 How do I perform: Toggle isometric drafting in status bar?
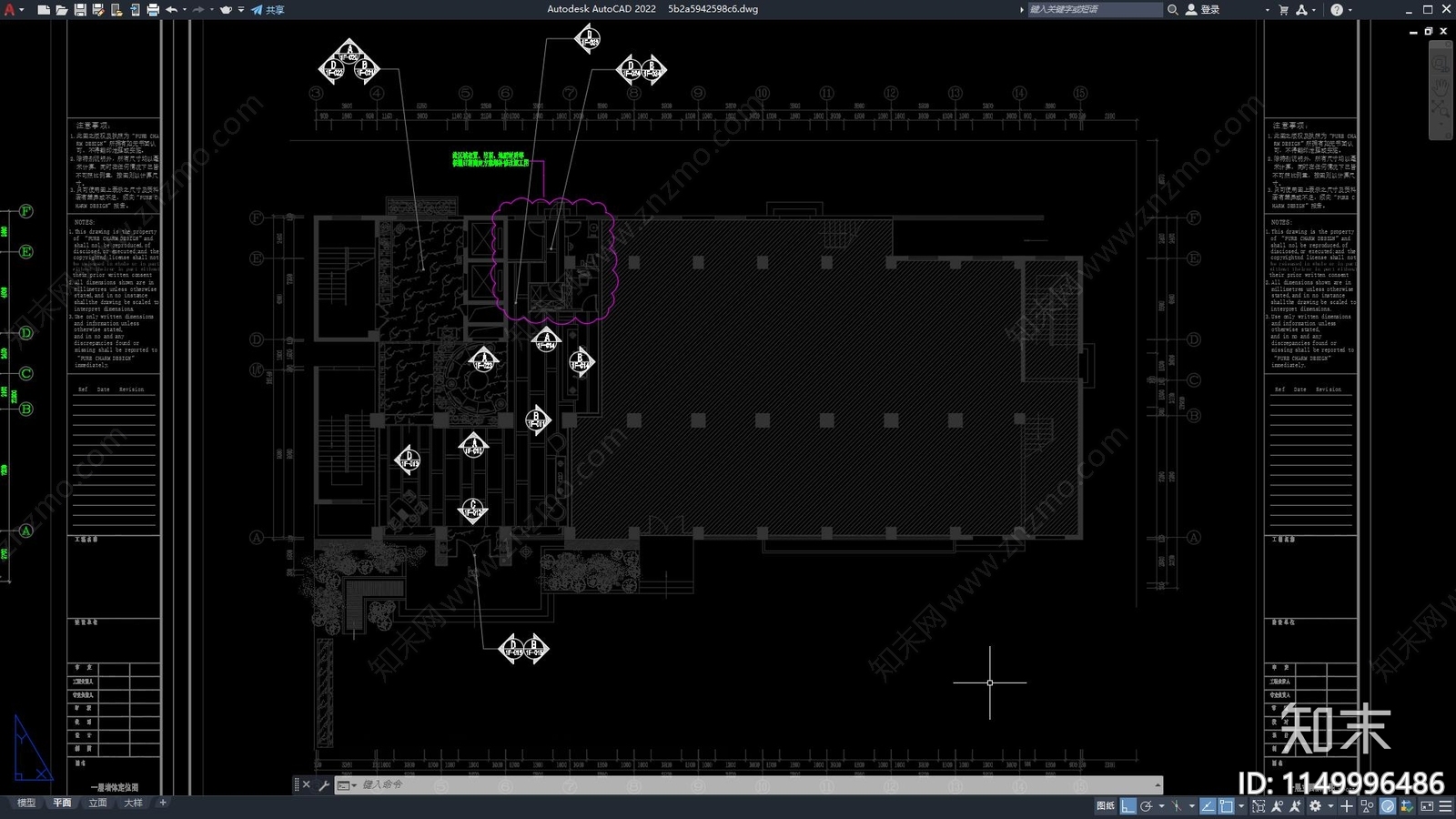tap(1177, 806)
